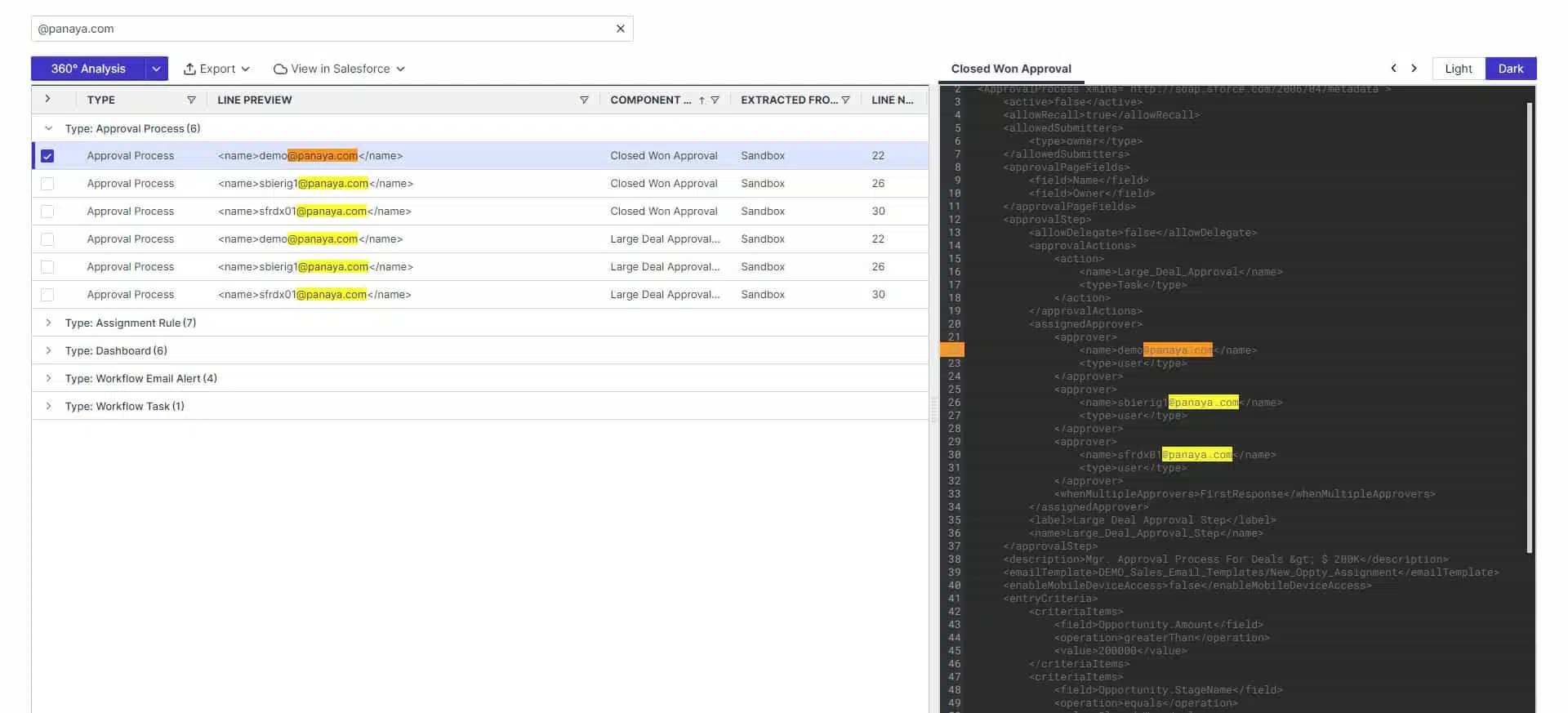Go to the previous match arrow

(x=1393, y=68)
